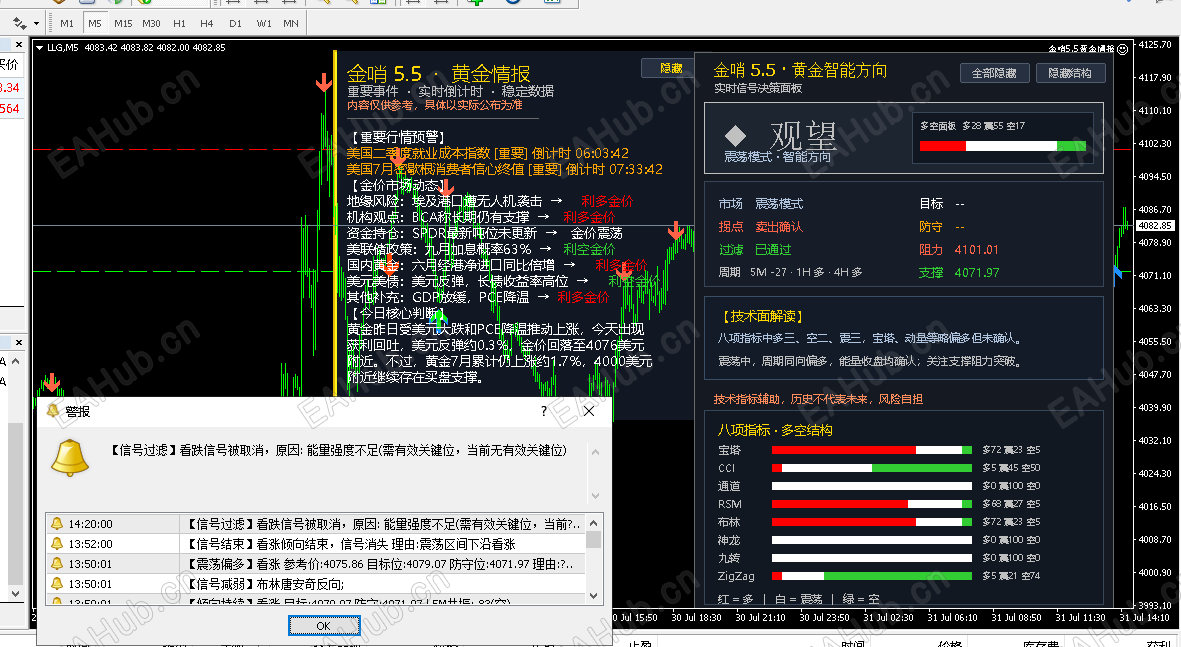Image resolution: width=1181 pixels, height=647 pixels.
Task: Select the MN monthly timeframe
Action: point(291,23)
